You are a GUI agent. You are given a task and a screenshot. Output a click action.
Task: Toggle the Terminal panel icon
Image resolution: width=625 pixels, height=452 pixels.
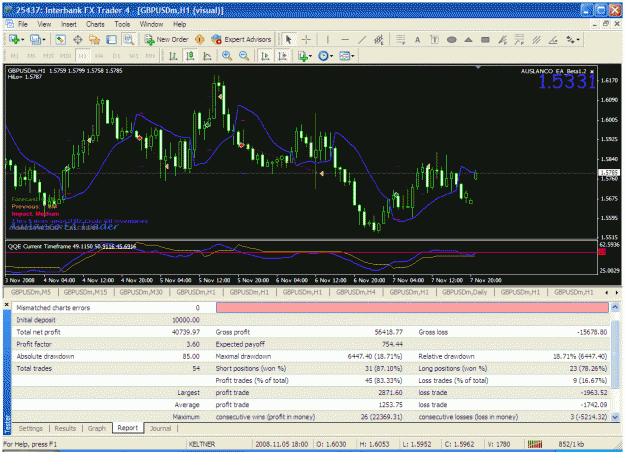112,39
